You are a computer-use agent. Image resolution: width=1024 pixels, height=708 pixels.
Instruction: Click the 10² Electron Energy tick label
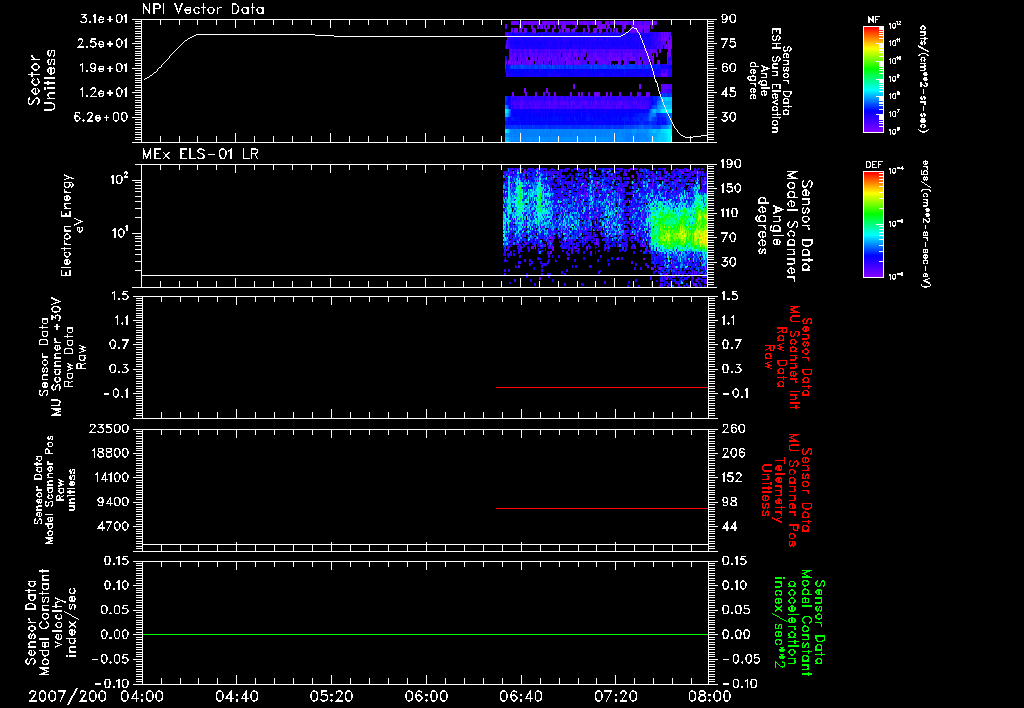pyautogui.click(x=119, y=180)
